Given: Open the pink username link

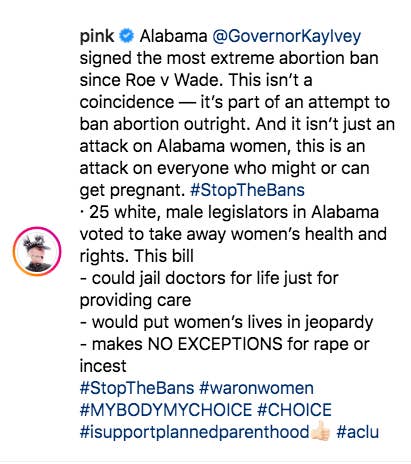Looking at the screenshot, I should (97, 36).
